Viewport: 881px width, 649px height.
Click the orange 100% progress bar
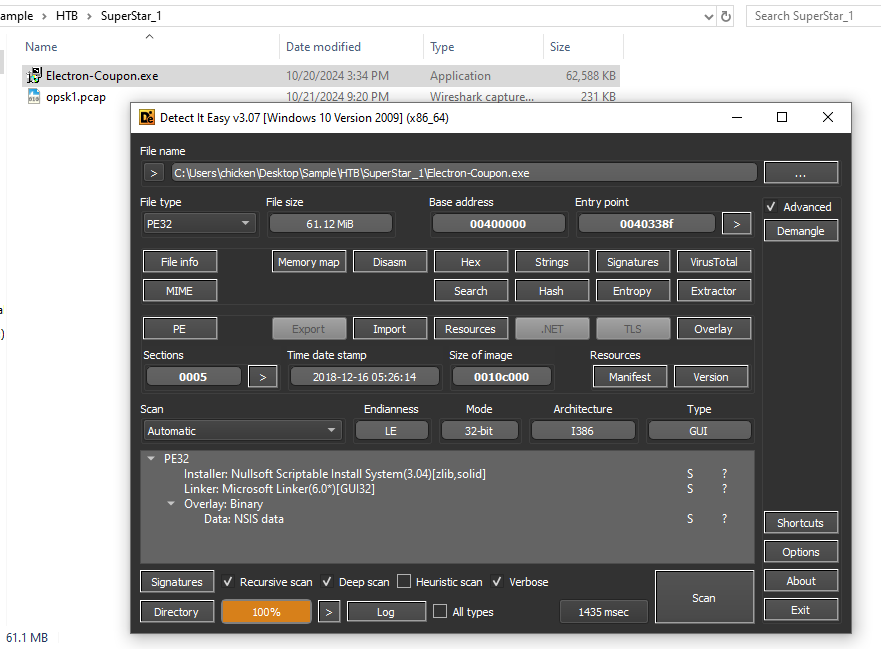point(266,612)
